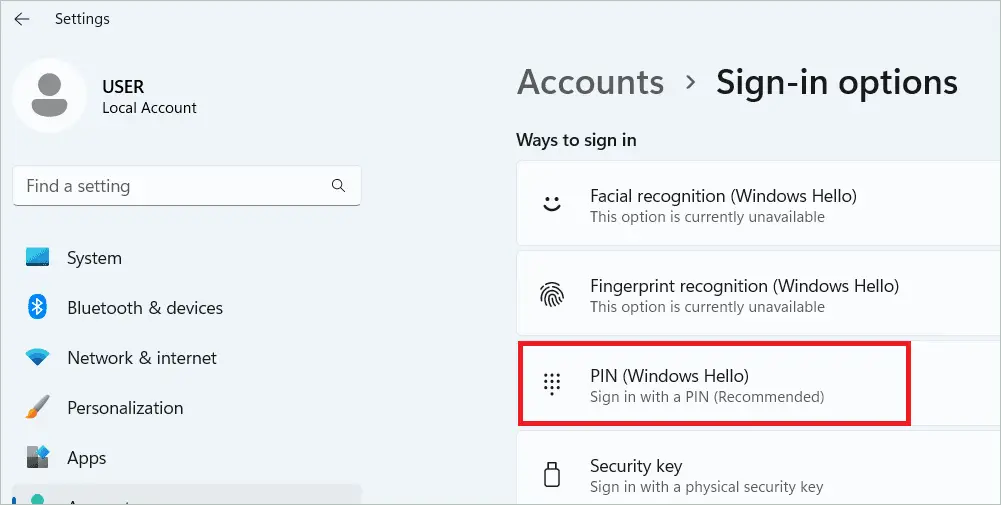Open Bluetooth & devices category
The width and height of the screenshot is (1001, 505).
187,308
